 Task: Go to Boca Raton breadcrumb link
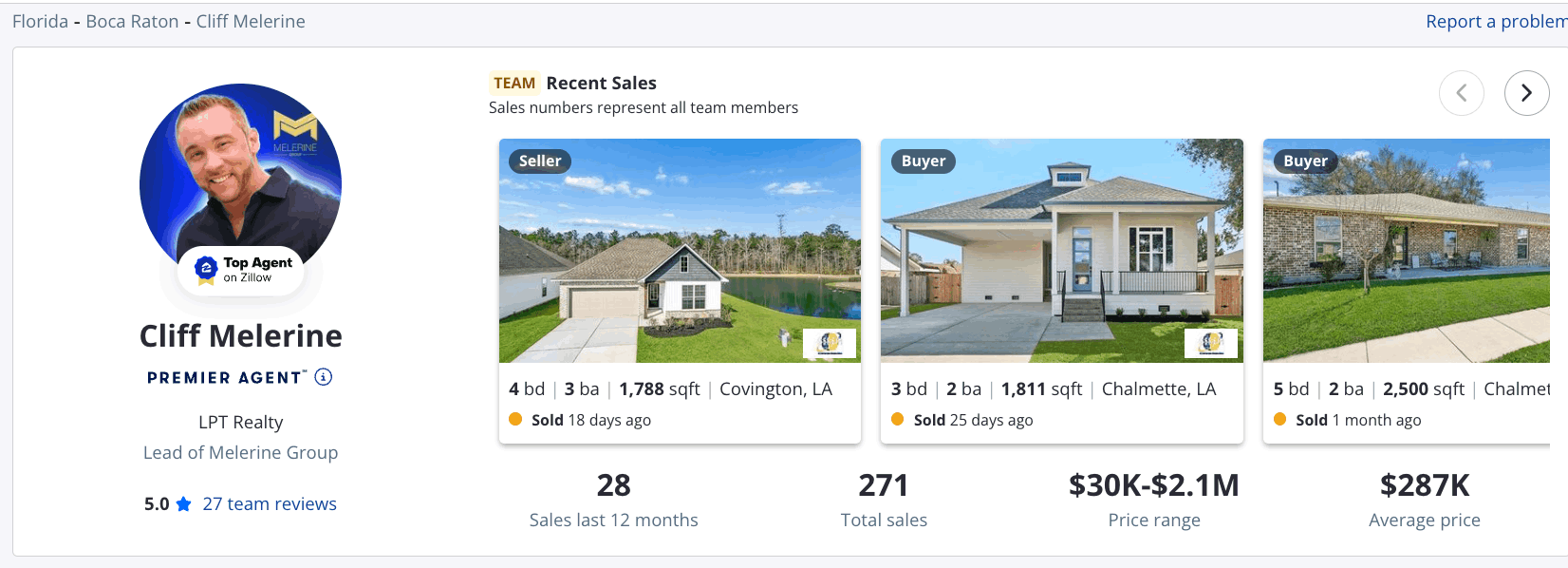pyautogui.click(x=132, y=22)
